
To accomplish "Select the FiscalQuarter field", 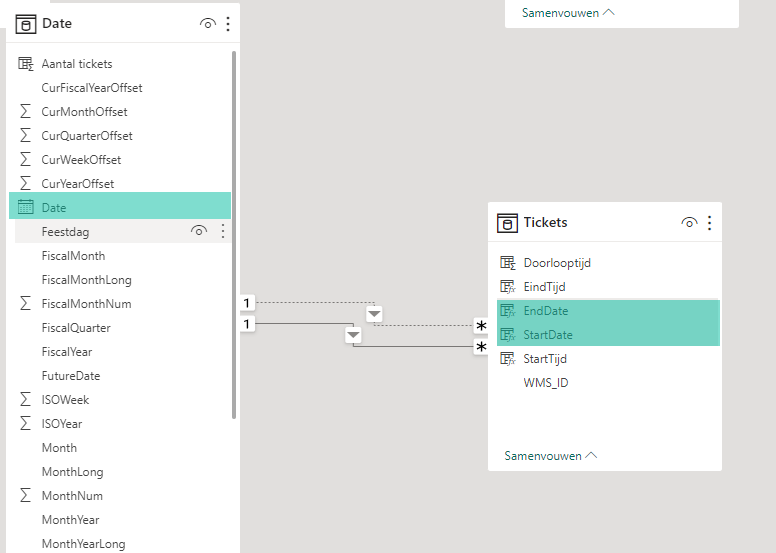I will click(76, 327).
